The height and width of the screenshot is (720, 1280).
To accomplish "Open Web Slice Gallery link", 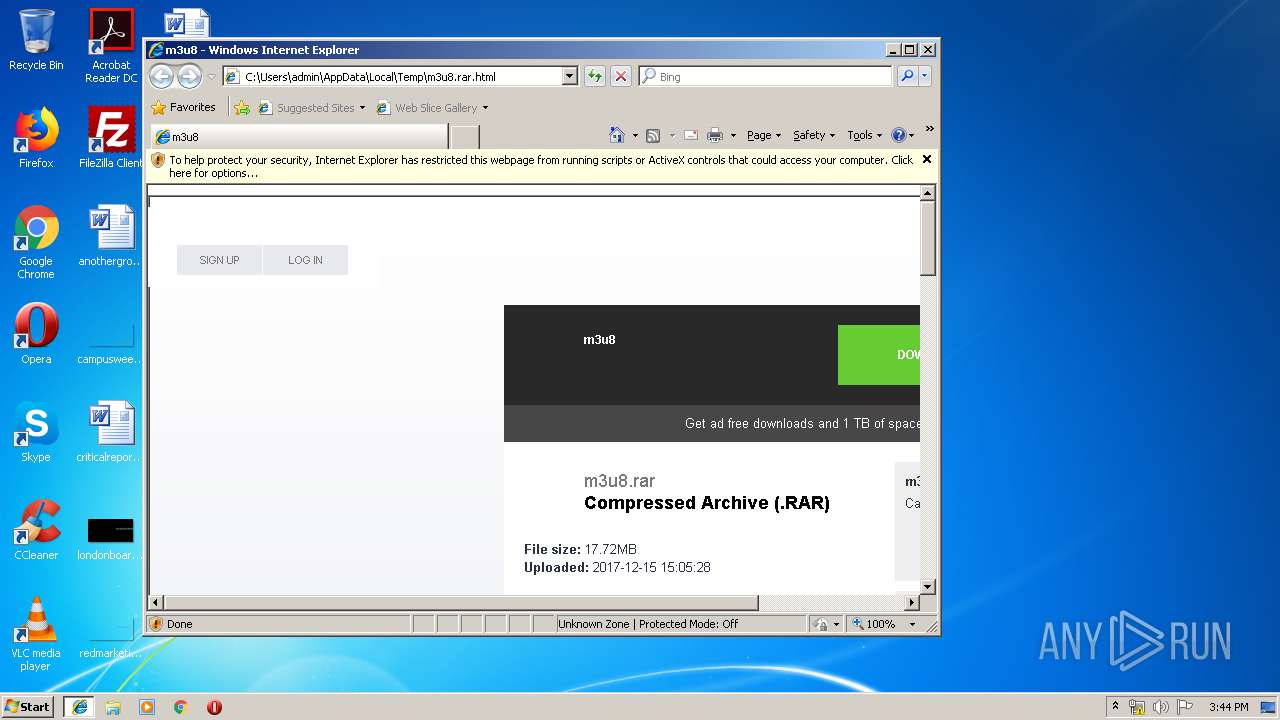I will coord(432,108).
